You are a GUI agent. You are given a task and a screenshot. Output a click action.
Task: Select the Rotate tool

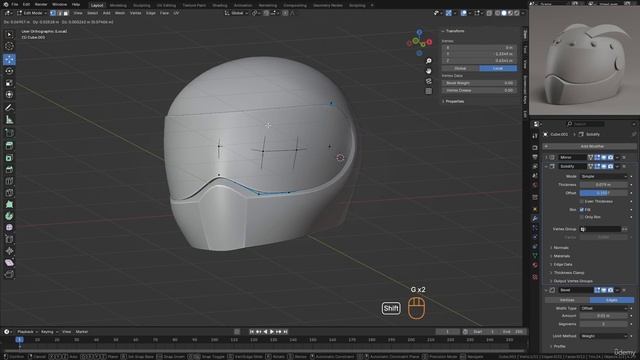pos(9,71)
